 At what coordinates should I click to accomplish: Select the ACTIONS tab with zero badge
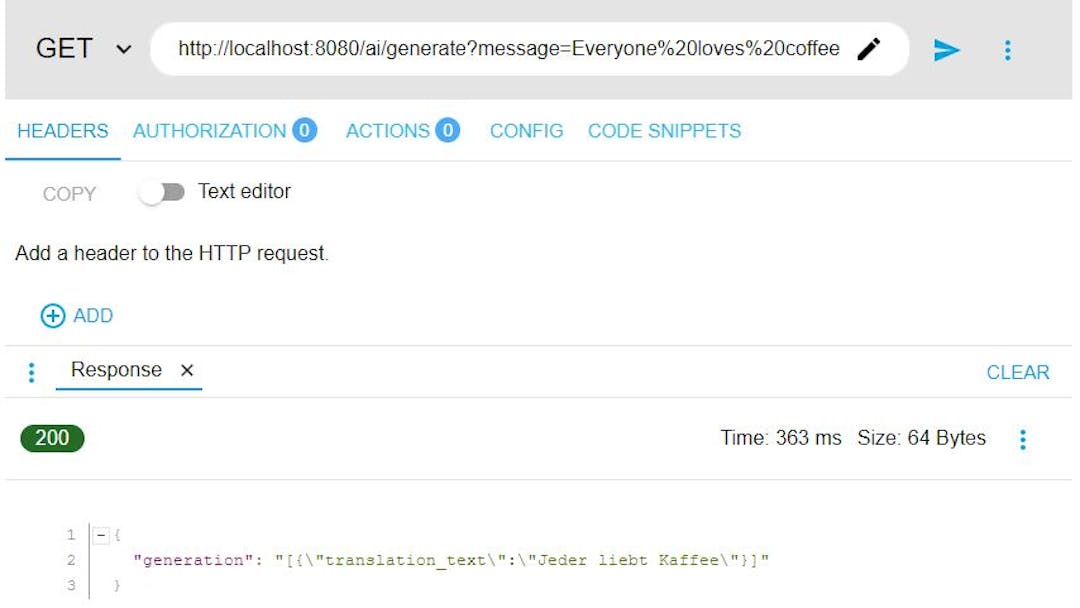coord(390,130)
